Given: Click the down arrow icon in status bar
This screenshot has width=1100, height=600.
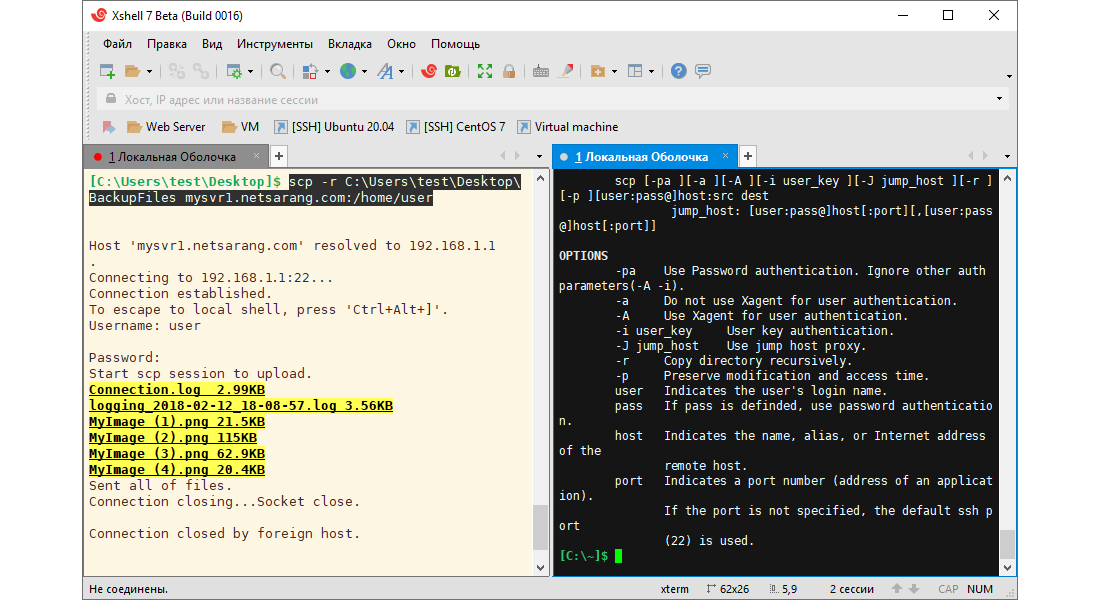Looking at the screenshot, I should point(913,589).
